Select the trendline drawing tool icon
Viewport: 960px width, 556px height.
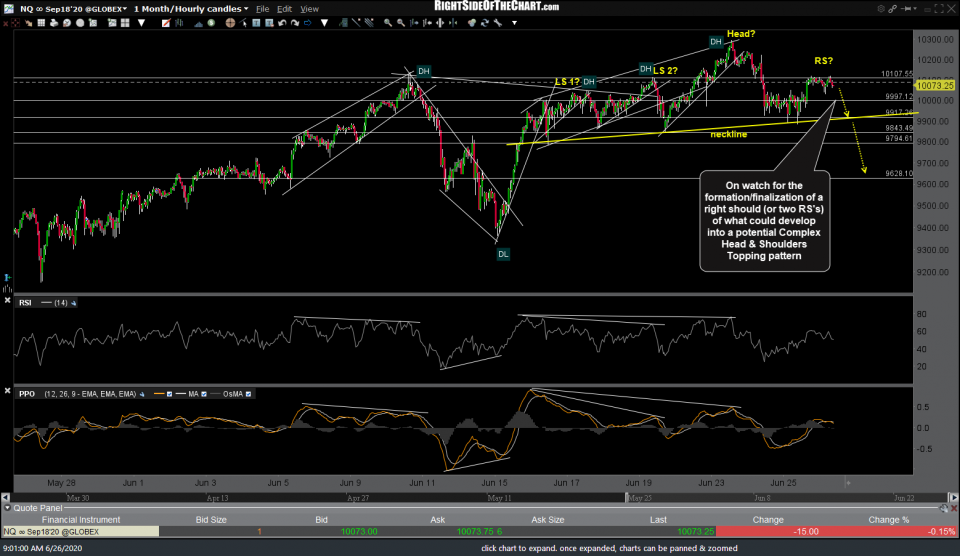point(356,23)
